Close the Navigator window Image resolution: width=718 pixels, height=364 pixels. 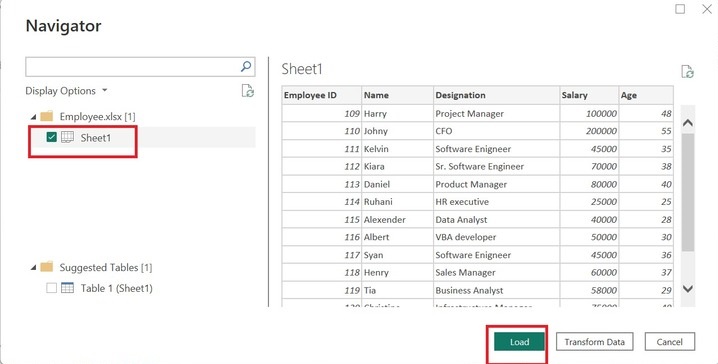pyautogui.click(x=707, y=9)
